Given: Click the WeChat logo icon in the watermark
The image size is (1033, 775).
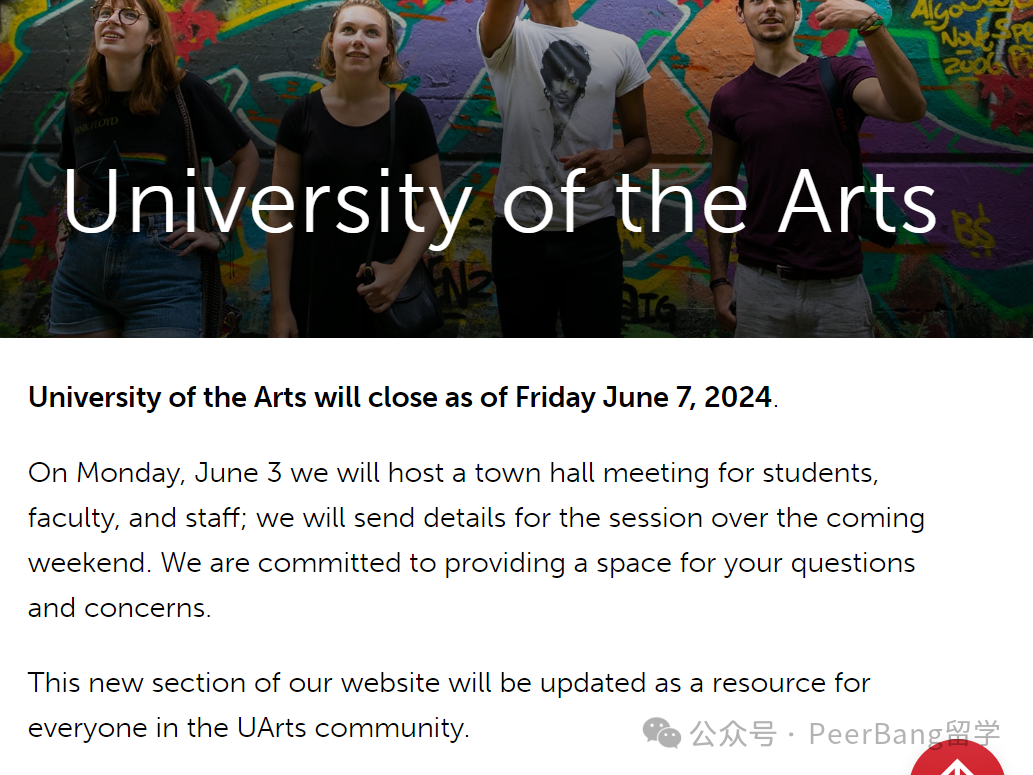Looking at the screenshot, I should (661, 733).
